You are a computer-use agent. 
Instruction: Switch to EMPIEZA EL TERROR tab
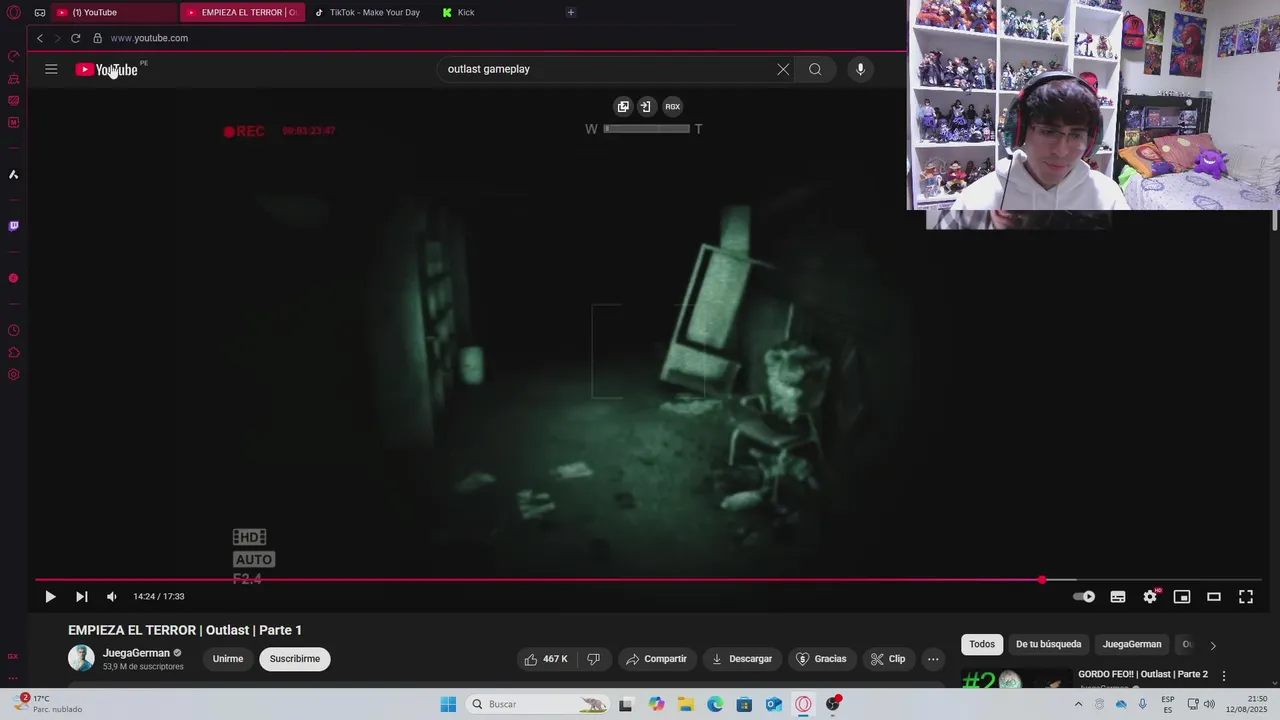tap(242, 12)
